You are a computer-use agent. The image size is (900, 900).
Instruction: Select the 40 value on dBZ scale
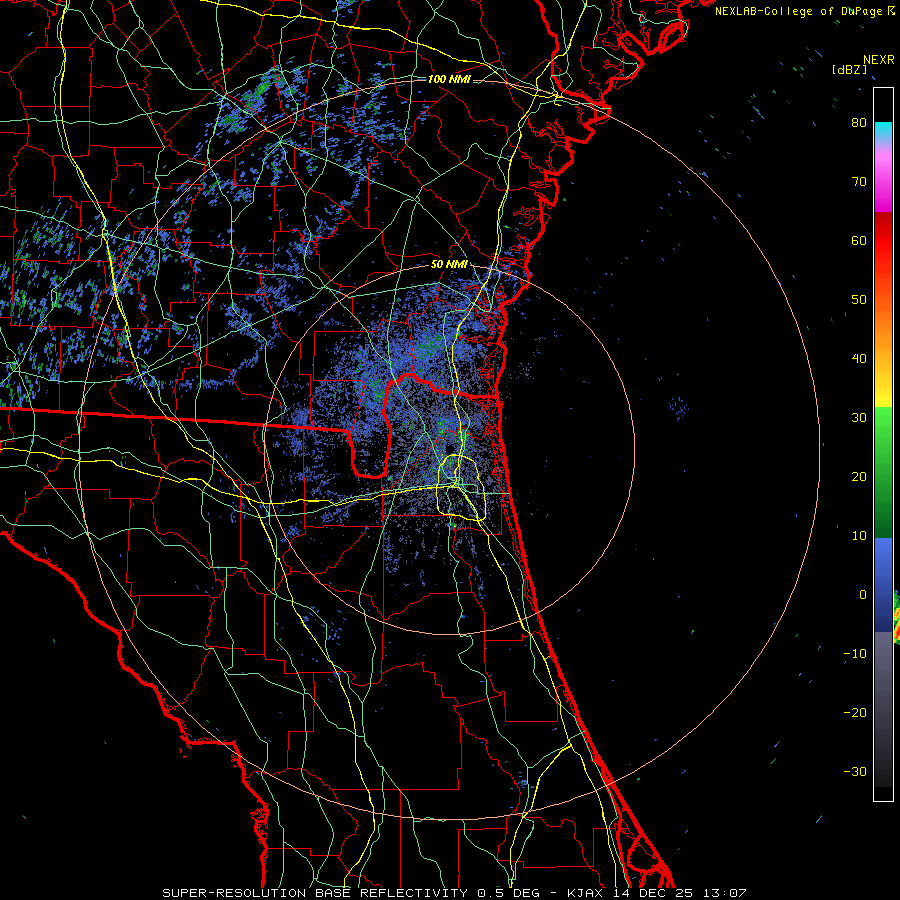click(x=859, y=359)
